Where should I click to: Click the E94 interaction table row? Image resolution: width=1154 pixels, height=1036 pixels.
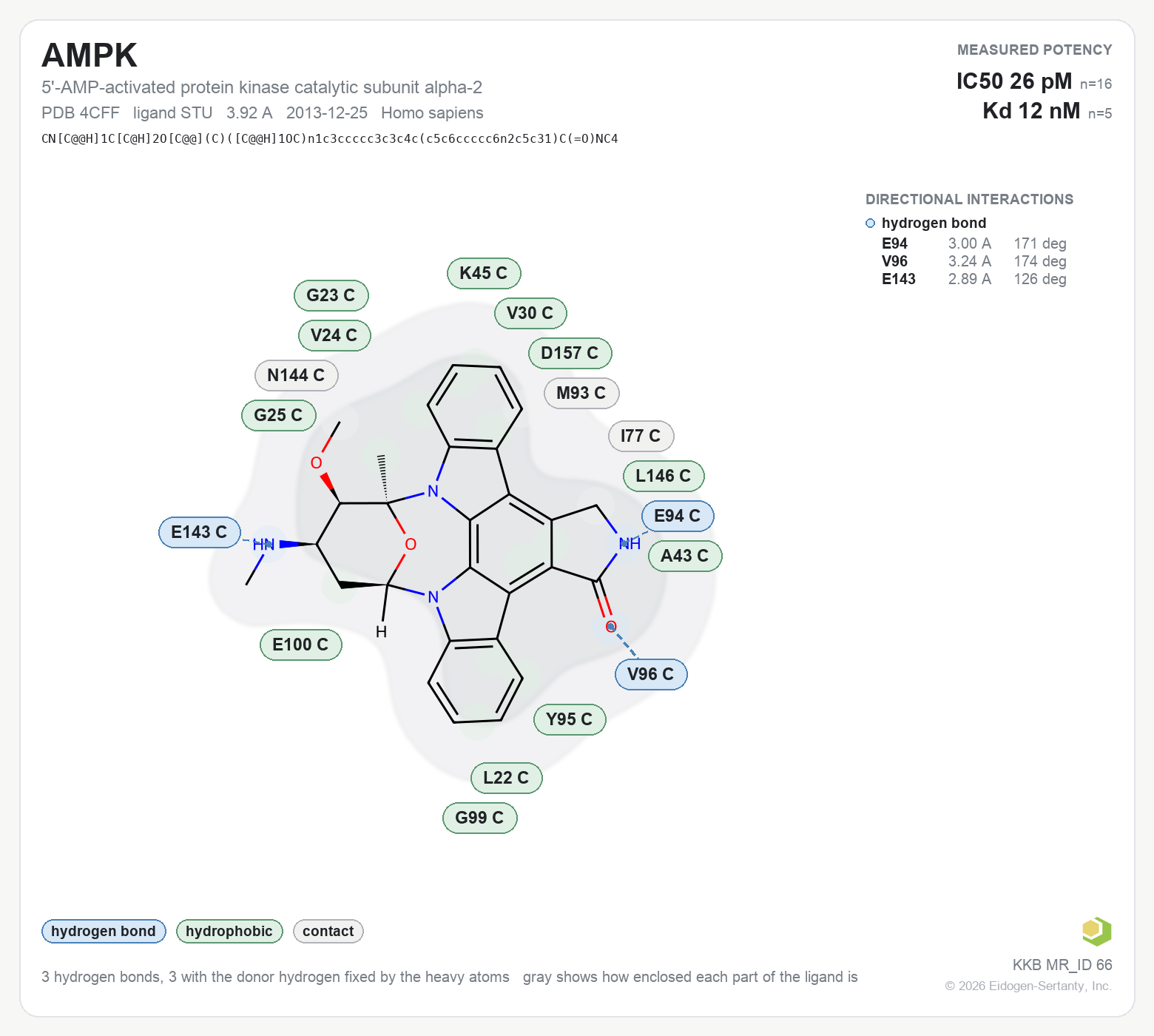pyautogui.click(x=974, y=243)
